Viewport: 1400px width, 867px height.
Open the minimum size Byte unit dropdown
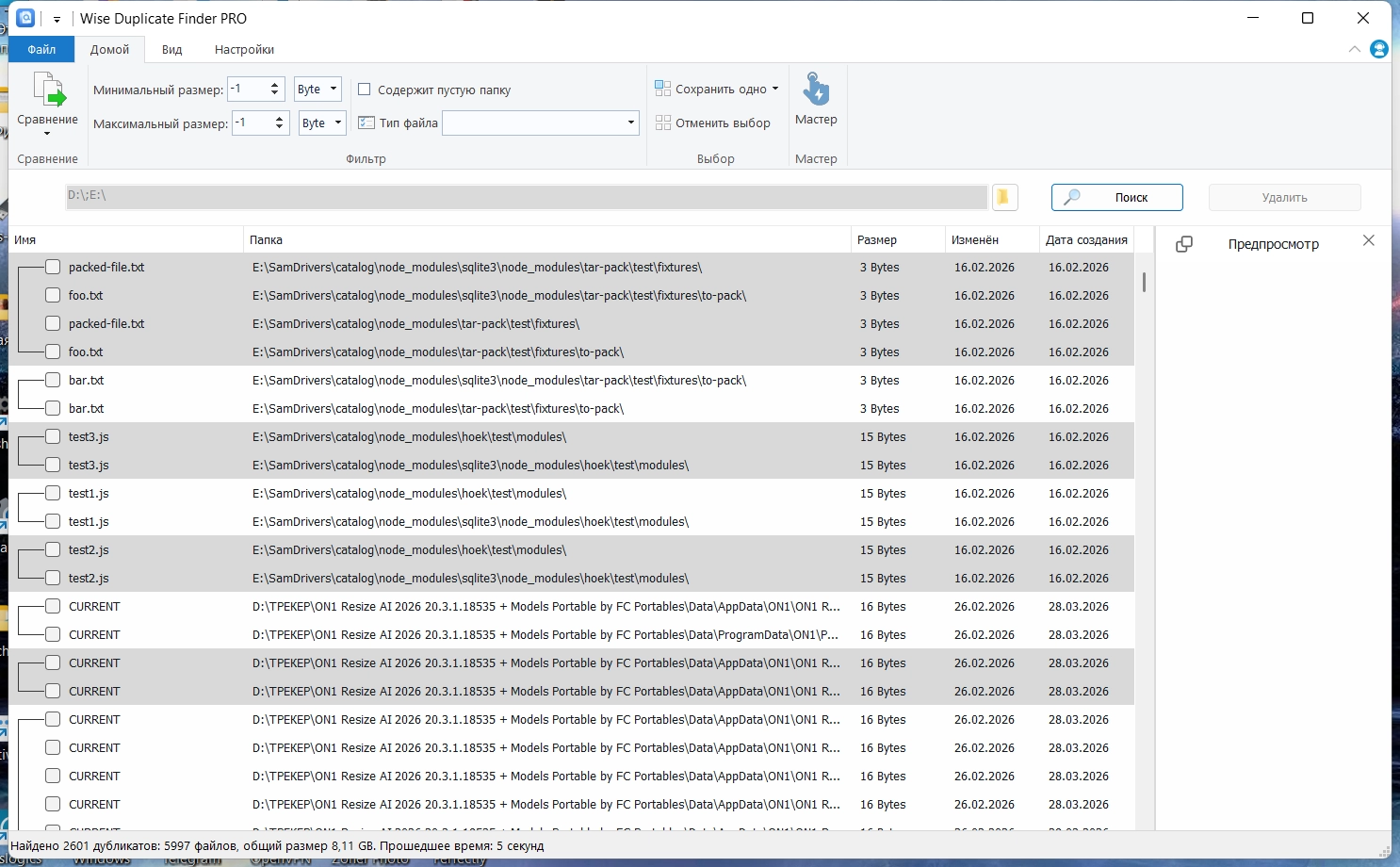317,90
